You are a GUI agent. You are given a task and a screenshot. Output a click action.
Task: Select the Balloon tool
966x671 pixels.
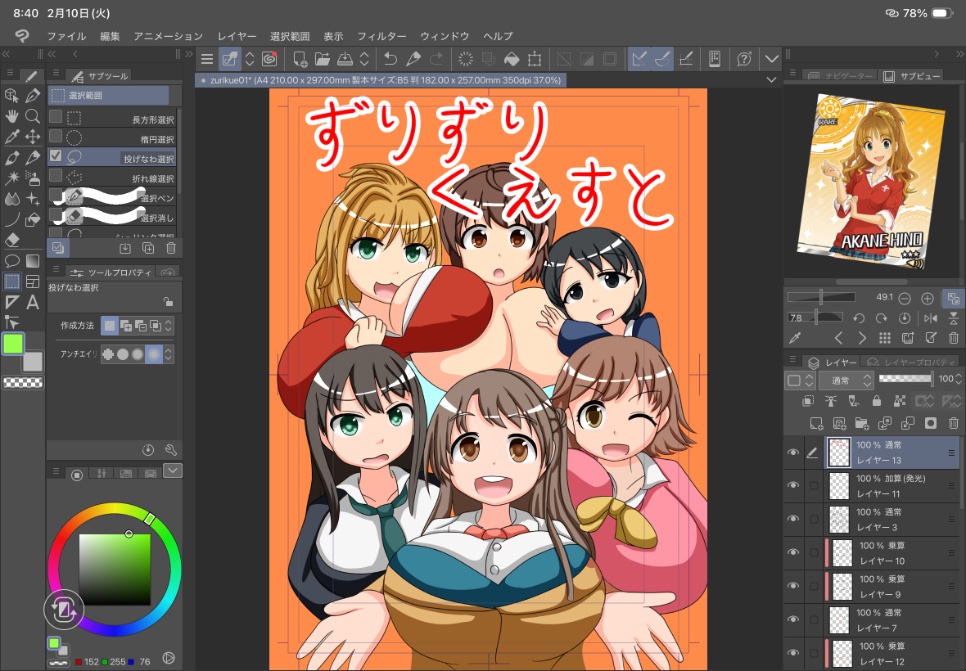pos(12,261)
